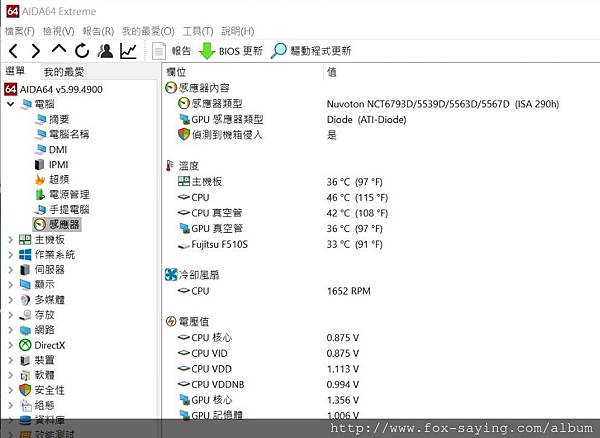
Task: Select the 冷卻風扇 section header
Action: [x=192, y=275]
